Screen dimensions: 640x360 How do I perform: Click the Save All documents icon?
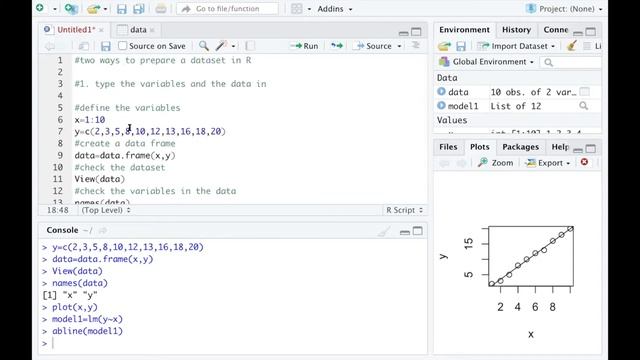[x=139, y=9]
